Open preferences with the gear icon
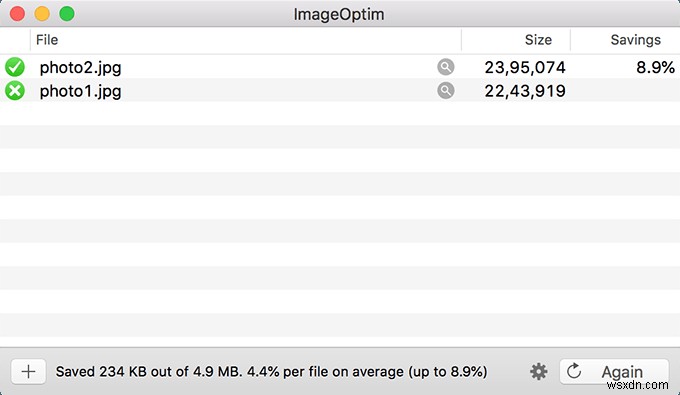The image size is (680, 395). 539,372
